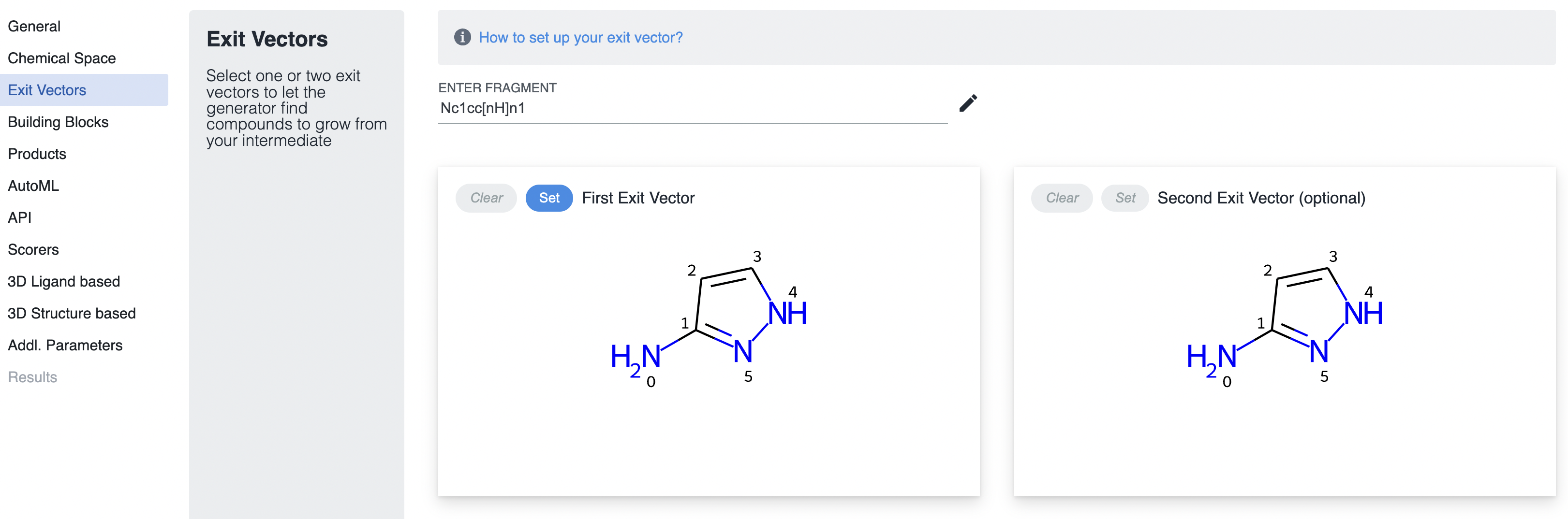Select N atom 5 in first molecule

click(x=742, y=351)
